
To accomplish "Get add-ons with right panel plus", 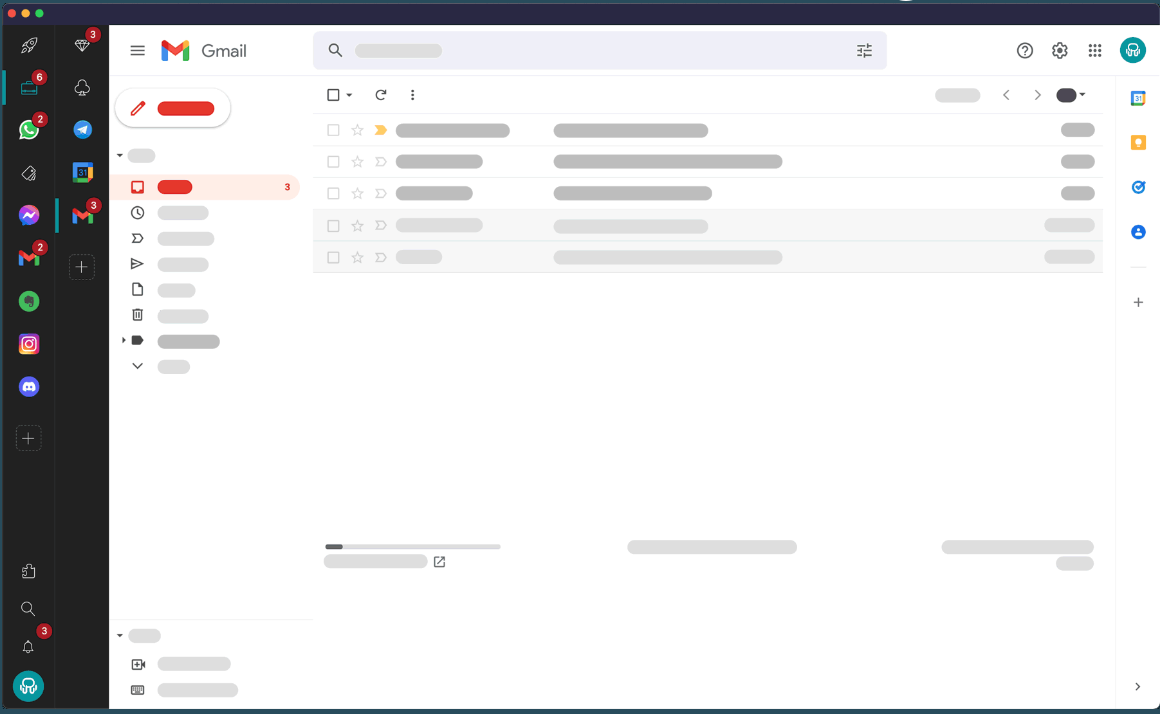I will coord(1138,302).
